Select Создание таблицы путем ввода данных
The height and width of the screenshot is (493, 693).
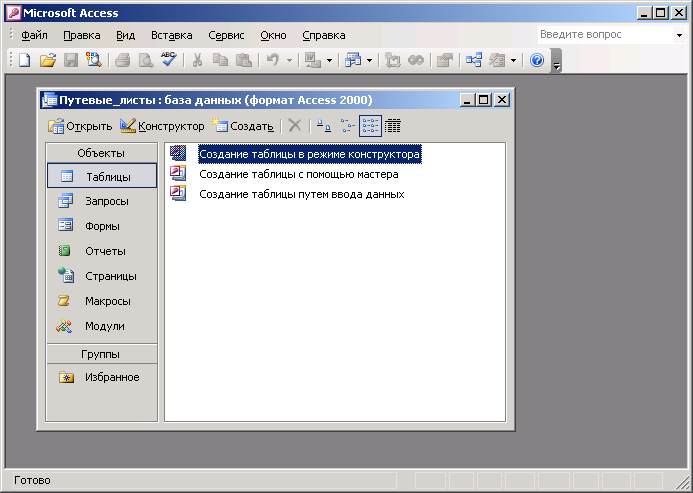pyautogui.click(x=302, y=194)
